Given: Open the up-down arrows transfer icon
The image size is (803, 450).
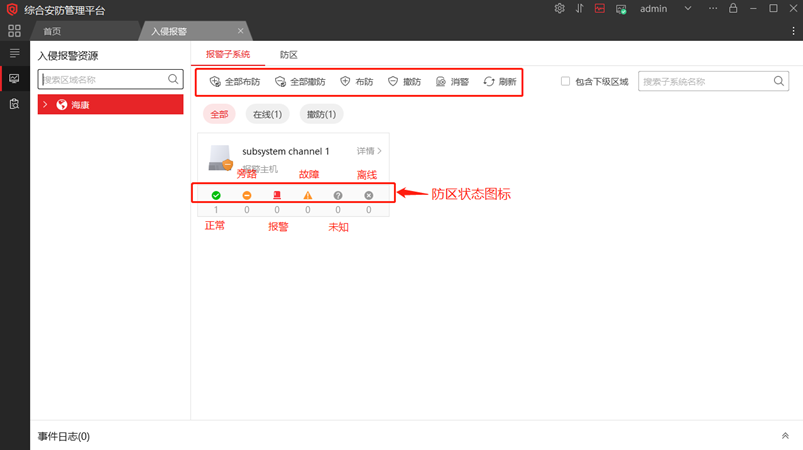Looking at the screenshot, I should pos(579,9).
